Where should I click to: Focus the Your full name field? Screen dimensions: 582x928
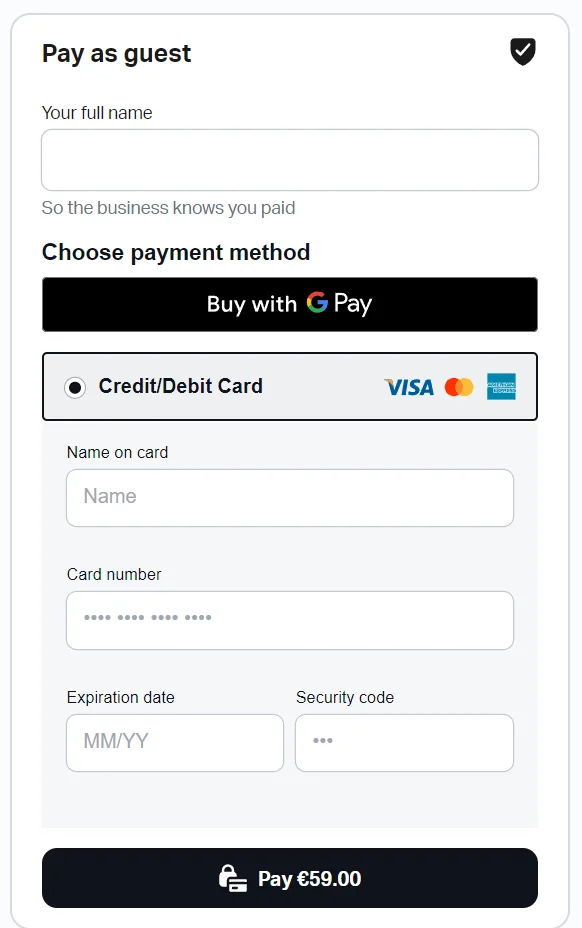290,160
